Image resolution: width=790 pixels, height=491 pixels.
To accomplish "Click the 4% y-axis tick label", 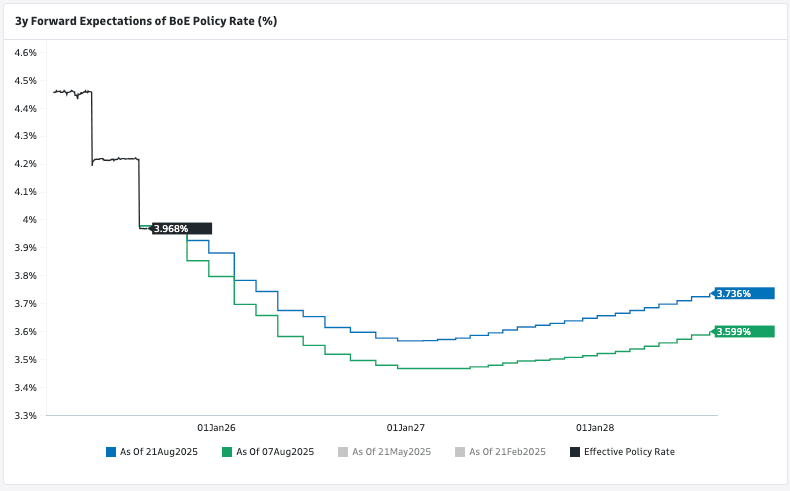I will (x=30, y=219).
